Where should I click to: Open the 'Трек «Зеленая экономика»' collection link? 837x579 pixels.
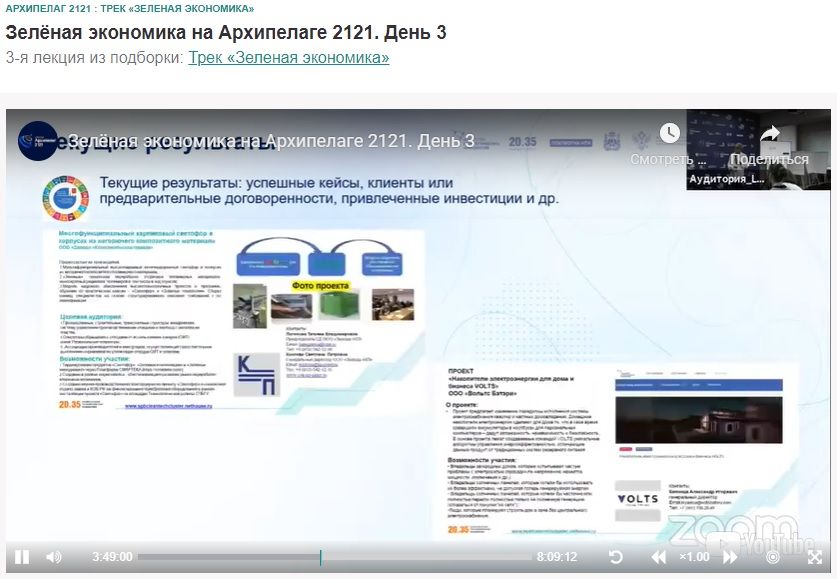288,57
